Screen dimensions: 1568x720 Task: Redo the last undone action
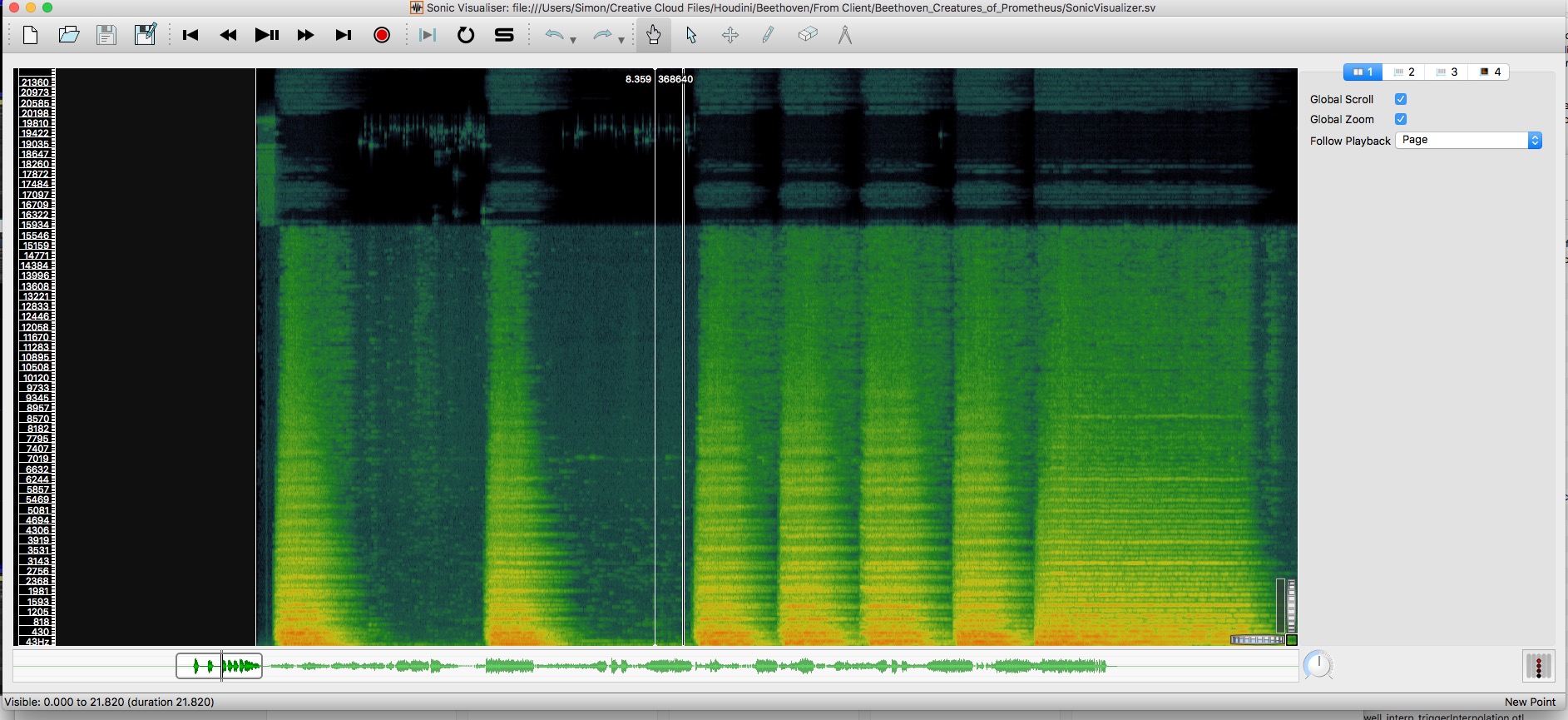coord(602,35)
